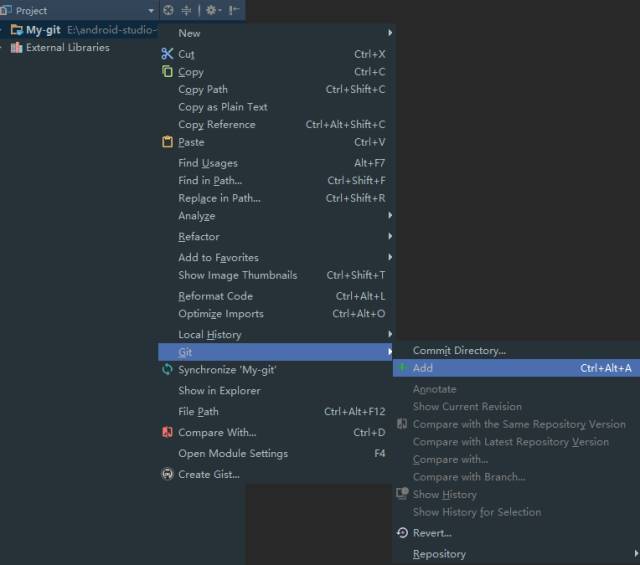The image size is (640, 565).
Task: Click the green plus Add icon
Action: click(x=402, y=368)
